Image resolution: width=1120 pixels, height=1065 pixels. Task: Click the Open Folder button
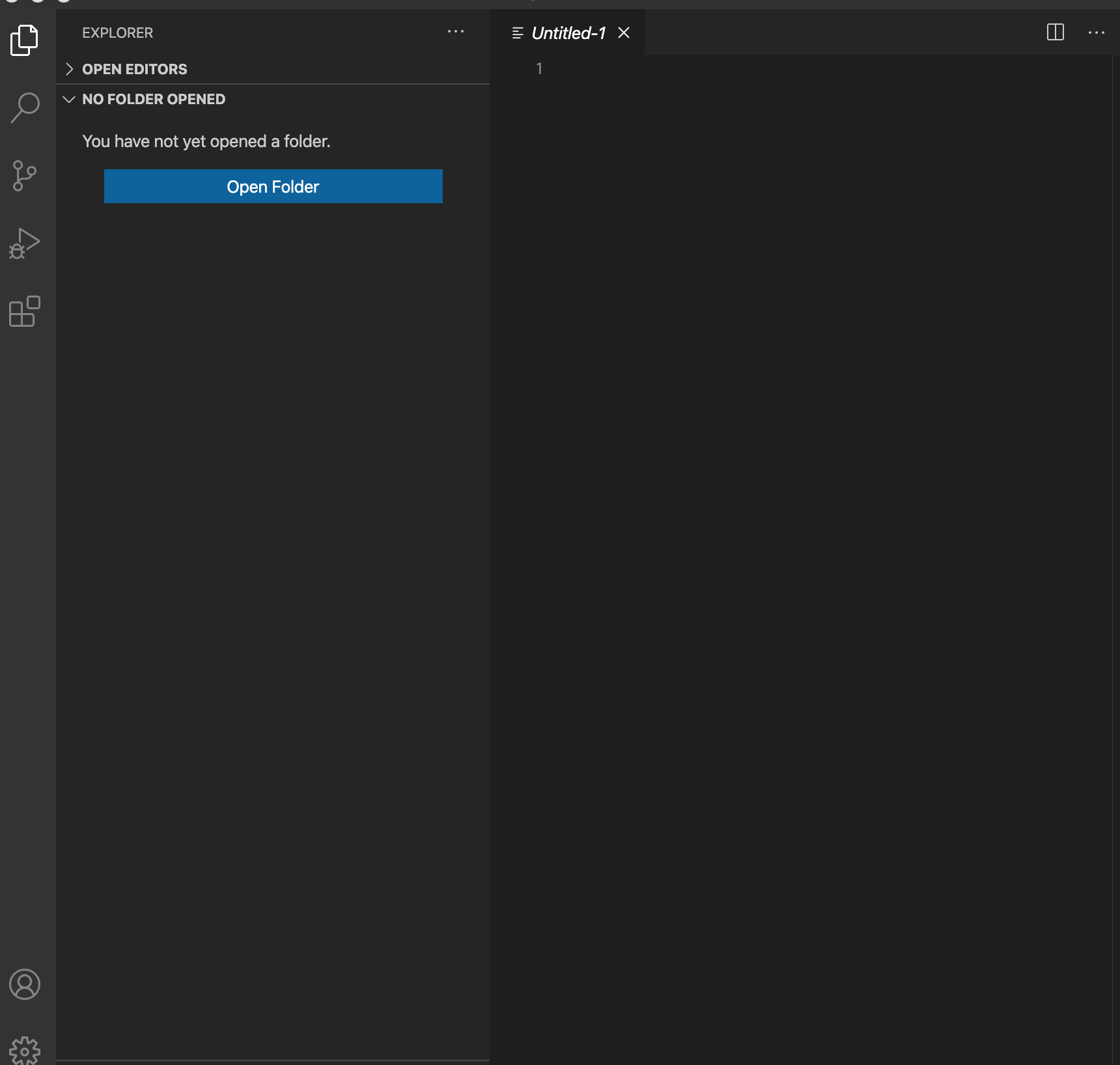(273, 186)
